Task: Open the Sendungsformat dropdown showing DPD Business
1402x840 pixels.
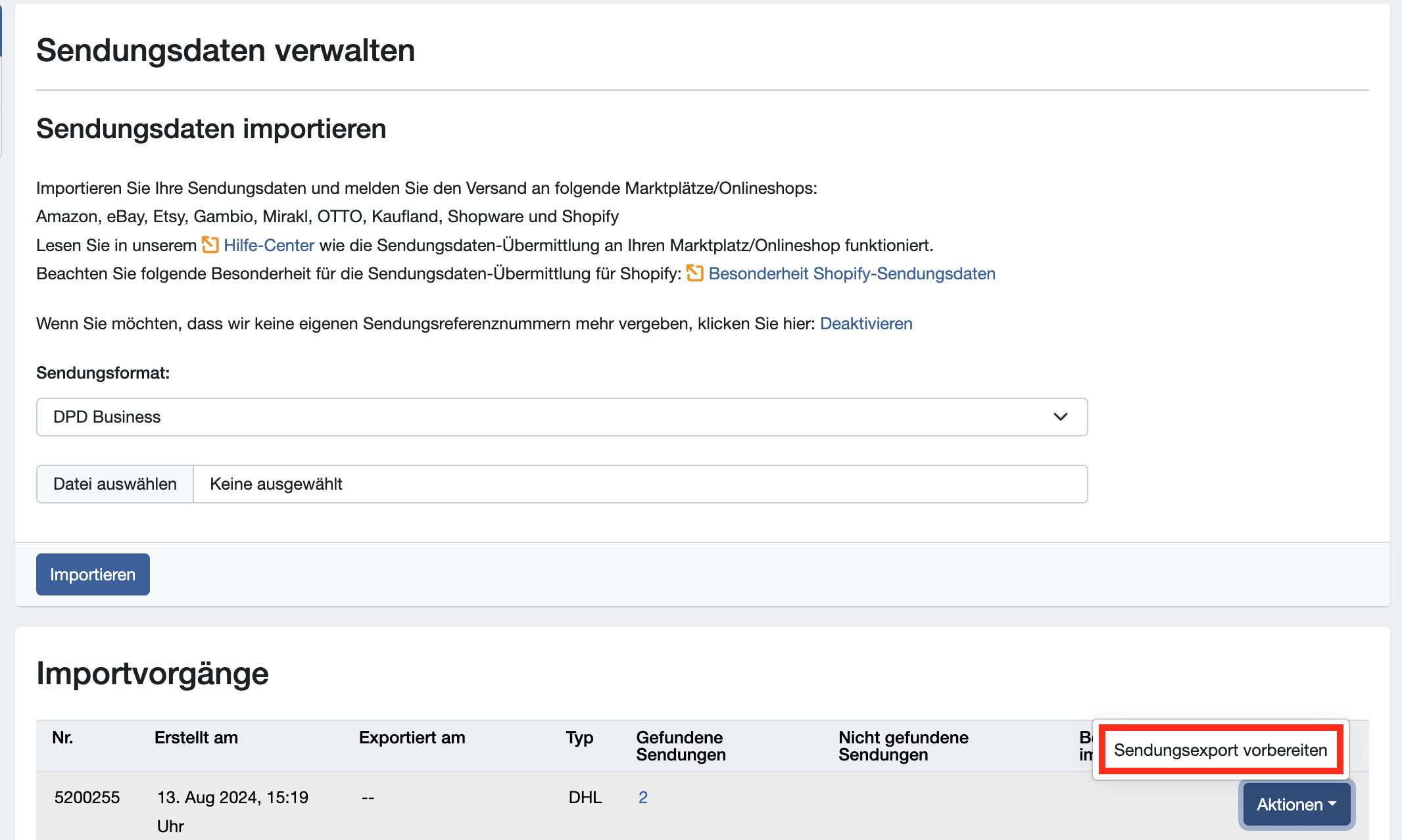Action: pos(562,417)
